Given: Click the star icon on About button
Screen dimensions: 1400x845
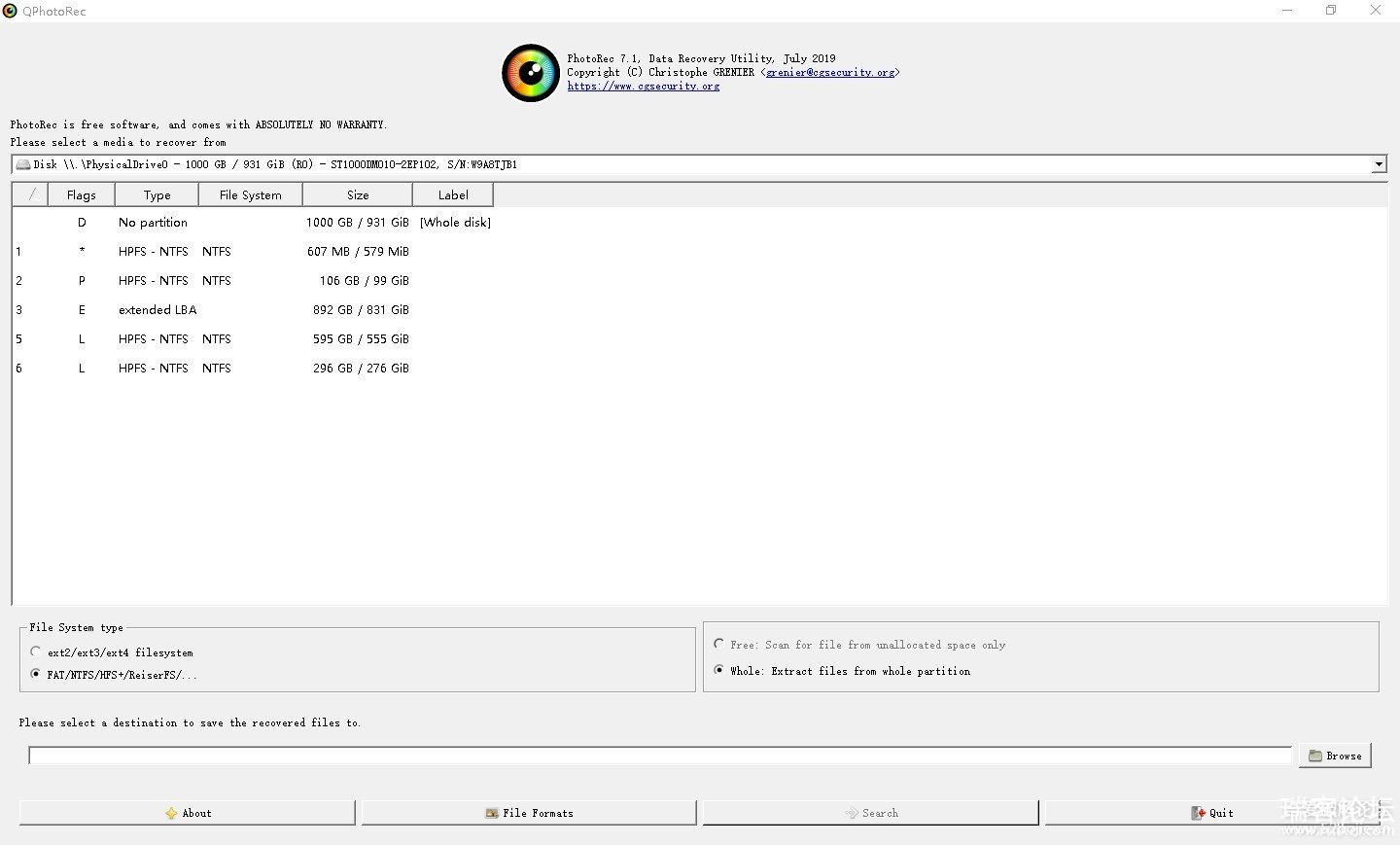Looking at the screenshot, I should pyautogui.click(x=171, y=813).
